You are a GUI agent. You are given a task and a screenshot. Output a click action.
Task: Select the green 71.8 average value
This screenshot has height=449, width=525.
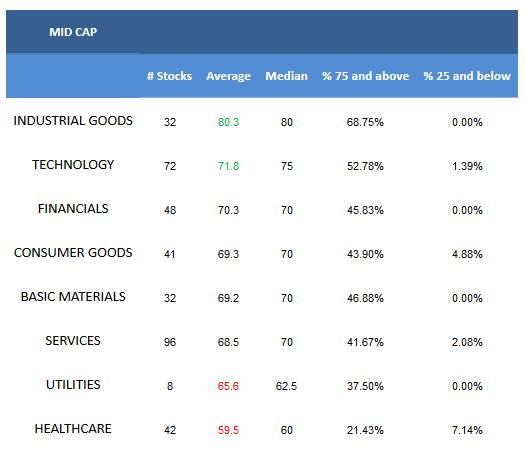(228, 166)
